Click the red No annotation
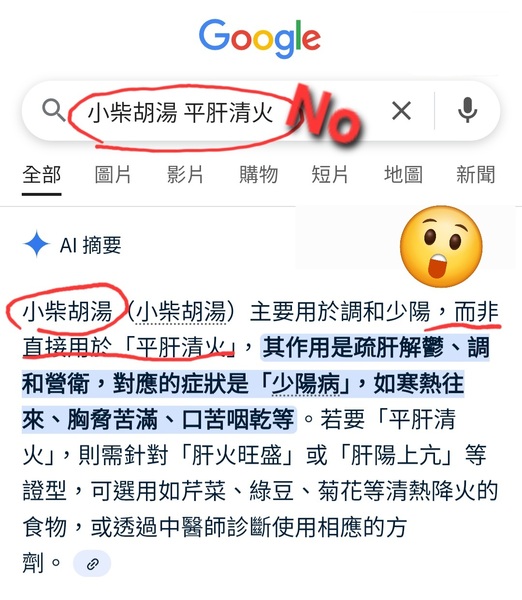Viewport: 522px width, 600px height. 325,114
